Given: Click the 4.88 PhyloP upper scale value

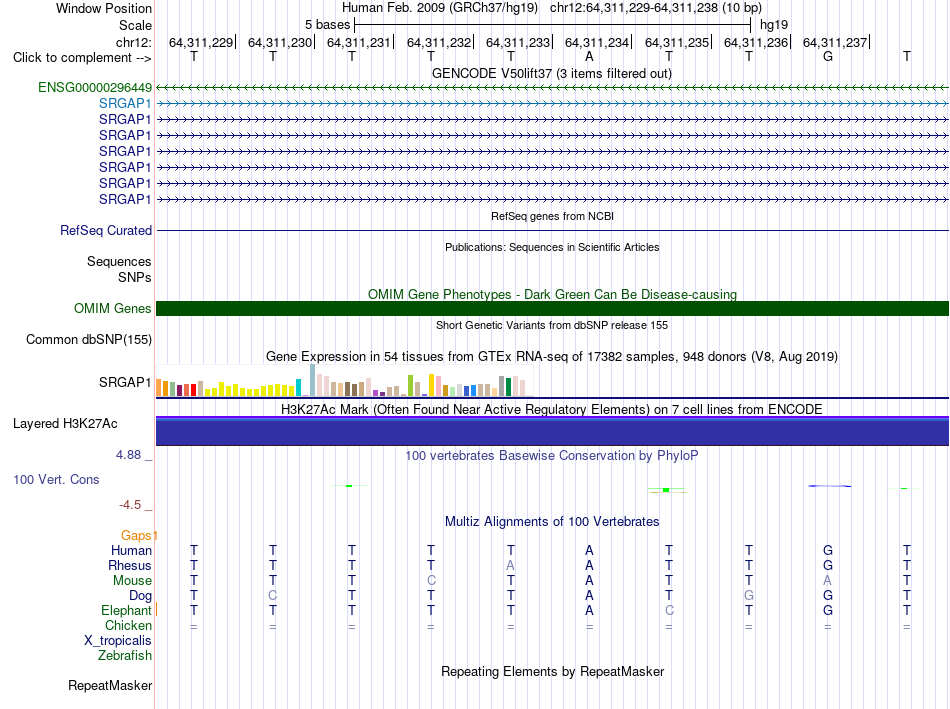Looking at the screenshot, I should pyautogui.click(x=128, y=454).
